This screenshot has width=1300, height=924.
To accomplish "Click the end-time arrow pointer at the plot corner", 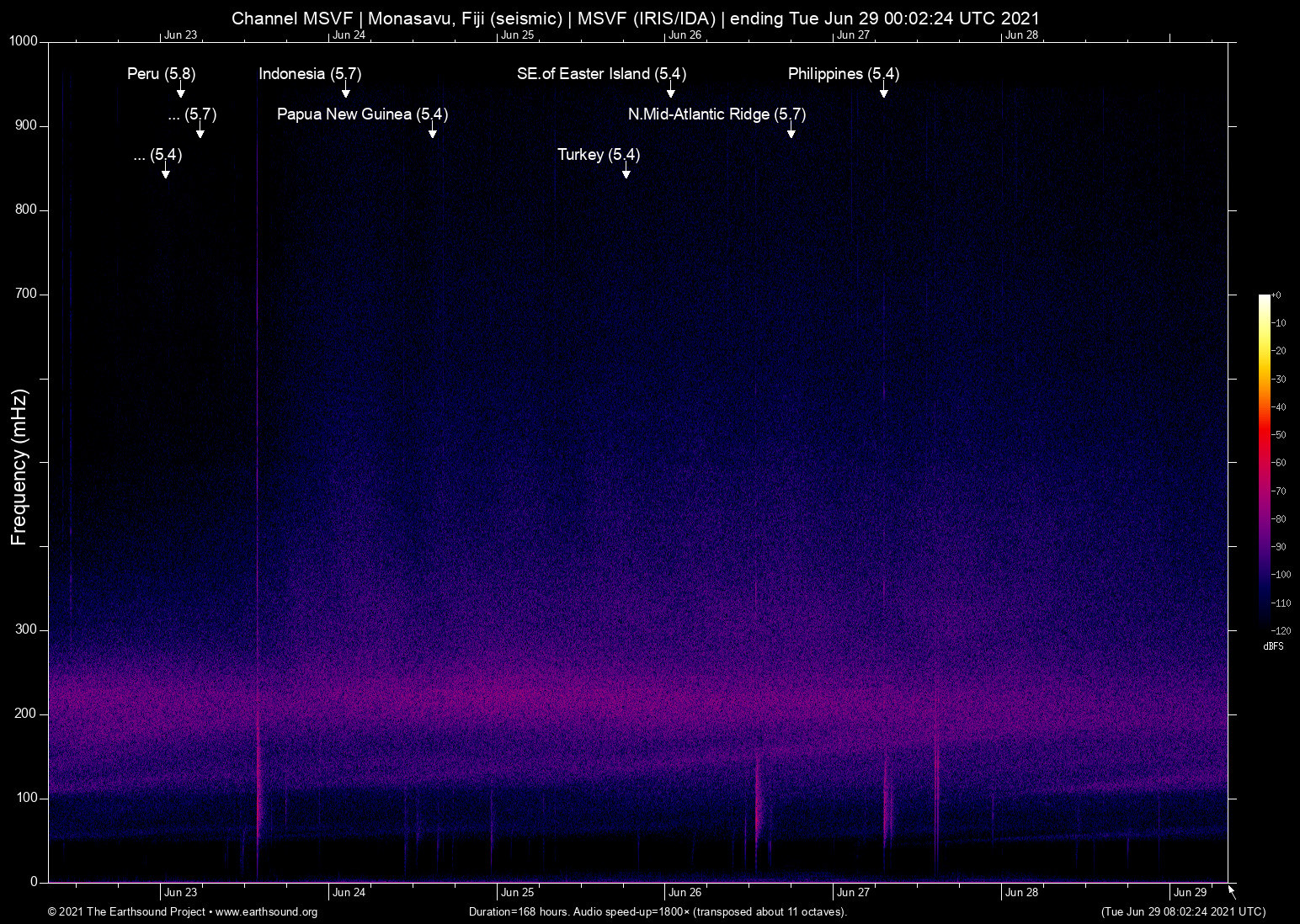I will point(1232,892).
